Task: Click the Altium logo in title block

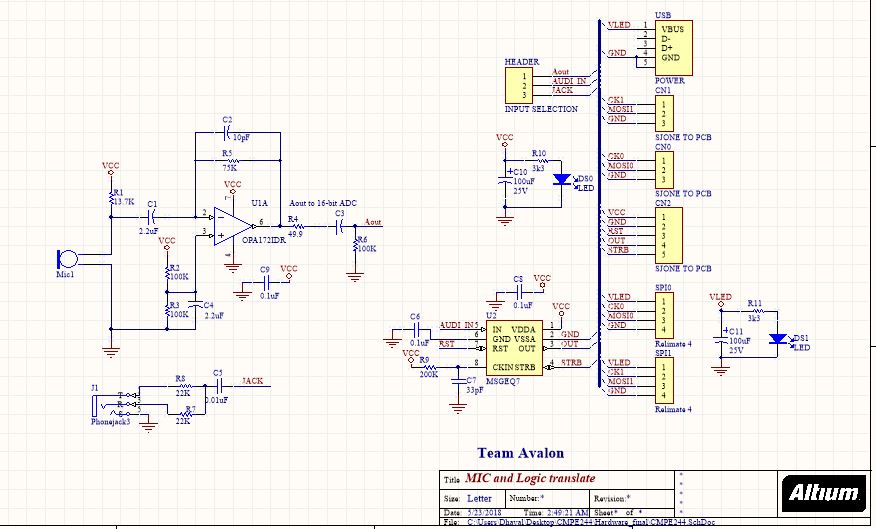Action: coord(823,493)
